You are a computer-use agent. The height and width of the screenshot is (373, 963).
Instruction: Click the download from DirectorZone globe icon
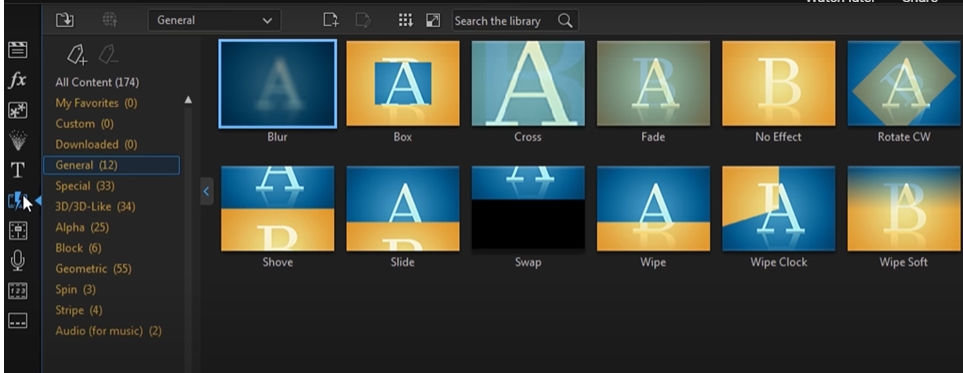tap(110, 20)
